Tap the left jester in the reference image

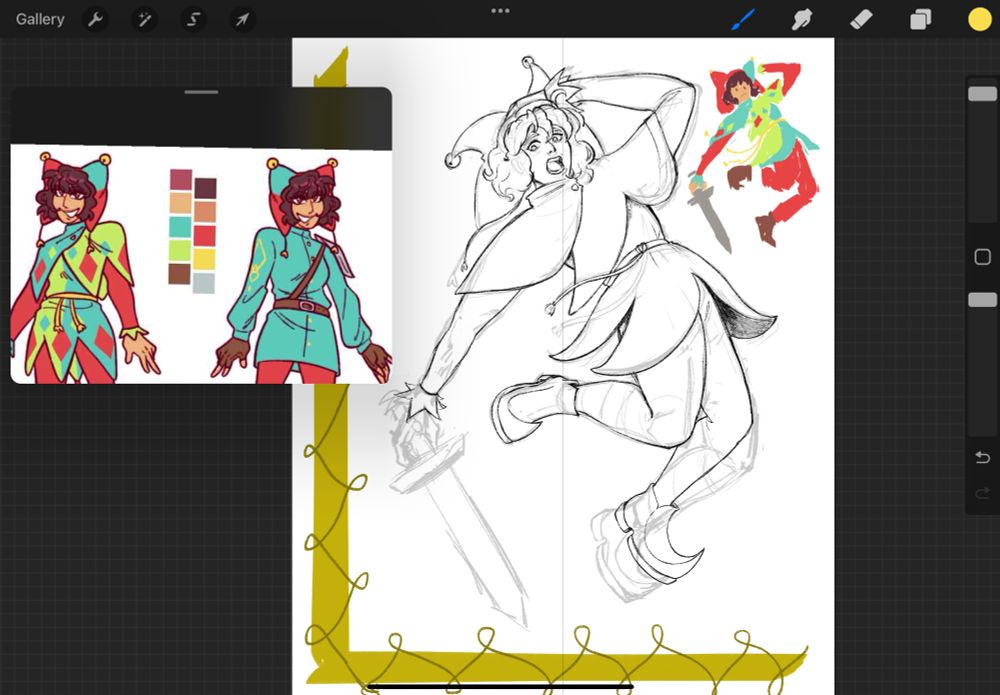point(83,268)
